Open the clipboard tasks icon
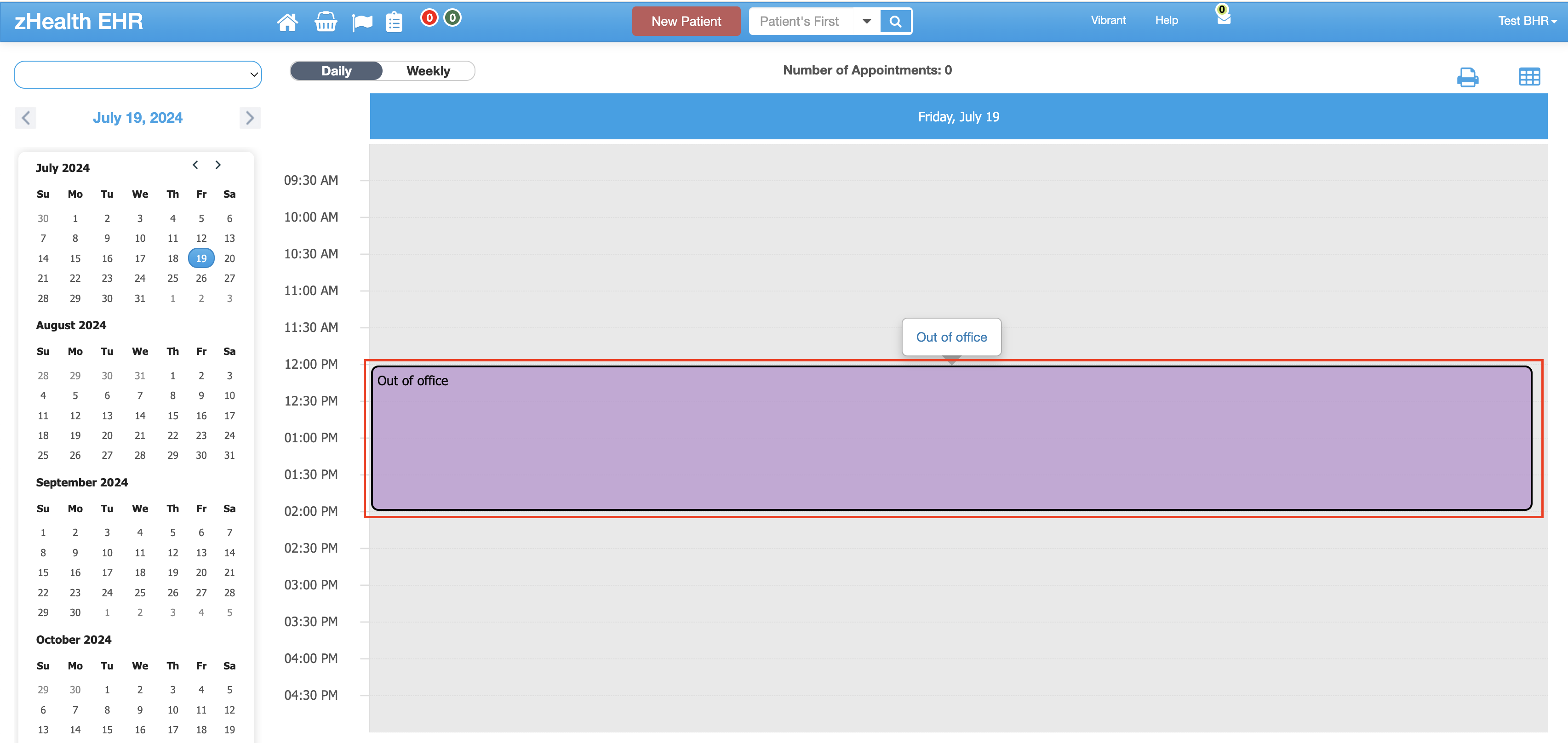This screenshot has width=1568, height=743. [395, 22]
